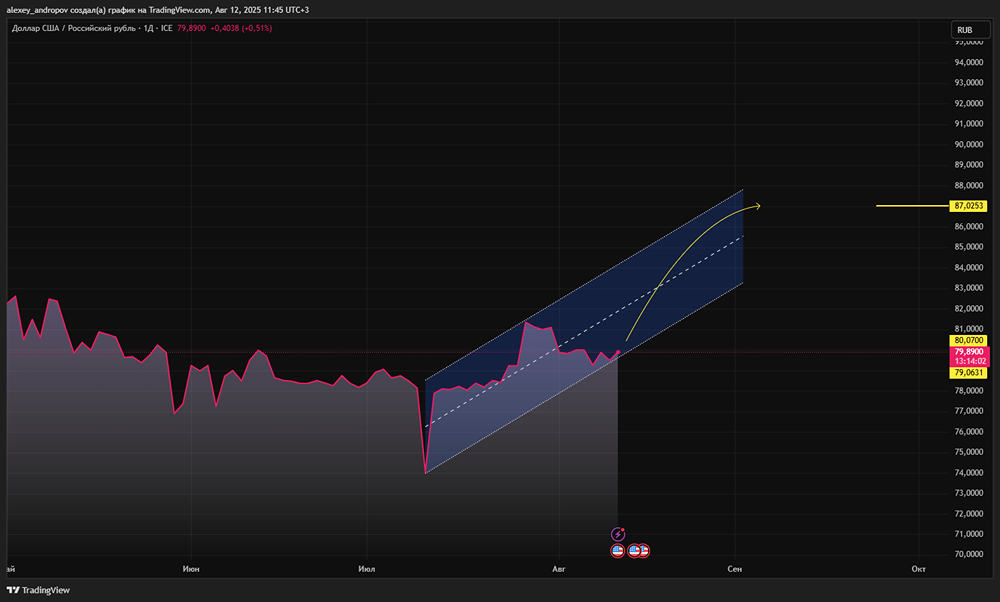Click the purple lightning event icon
The width and height of the screenshot is (1000, 602).
pyautogui.click(x=617, y=534)
